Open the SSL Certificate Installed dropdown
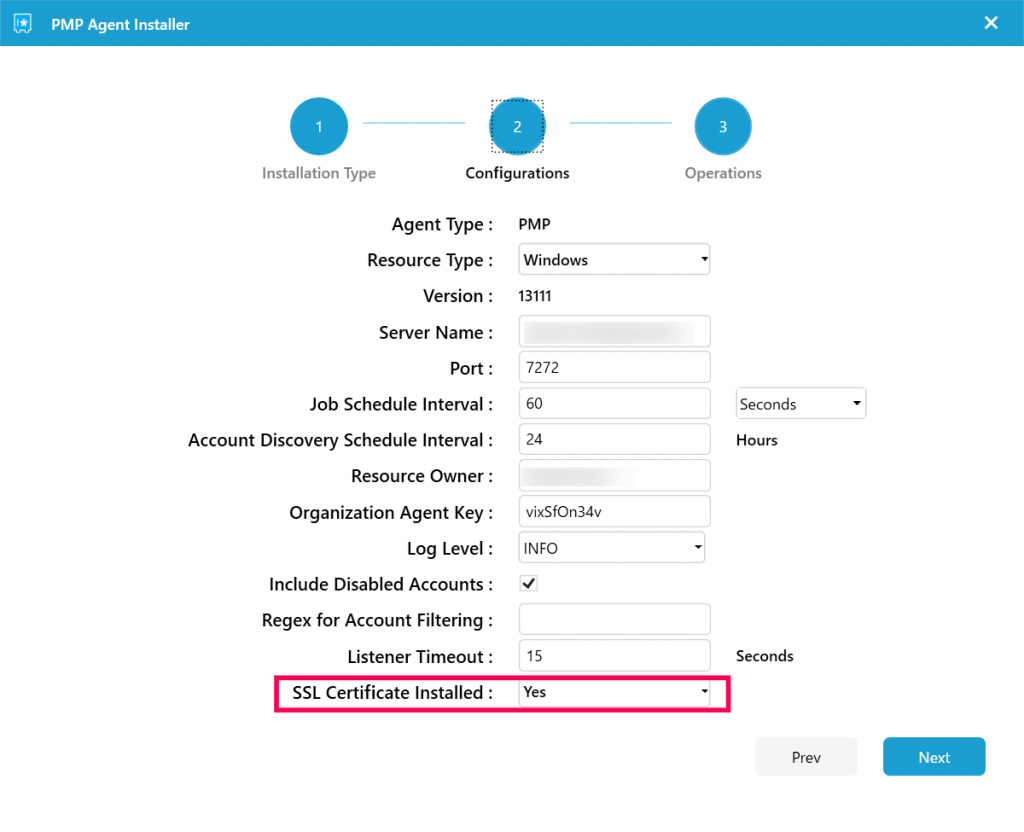Viewport: 1024px width, 832px height. [x=614, y=692]
